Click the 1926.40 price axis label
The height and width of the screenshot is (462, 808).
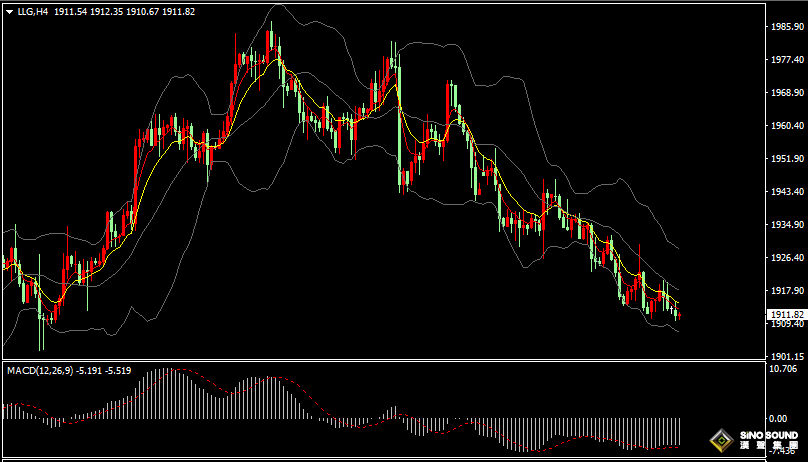click(787, 257)
